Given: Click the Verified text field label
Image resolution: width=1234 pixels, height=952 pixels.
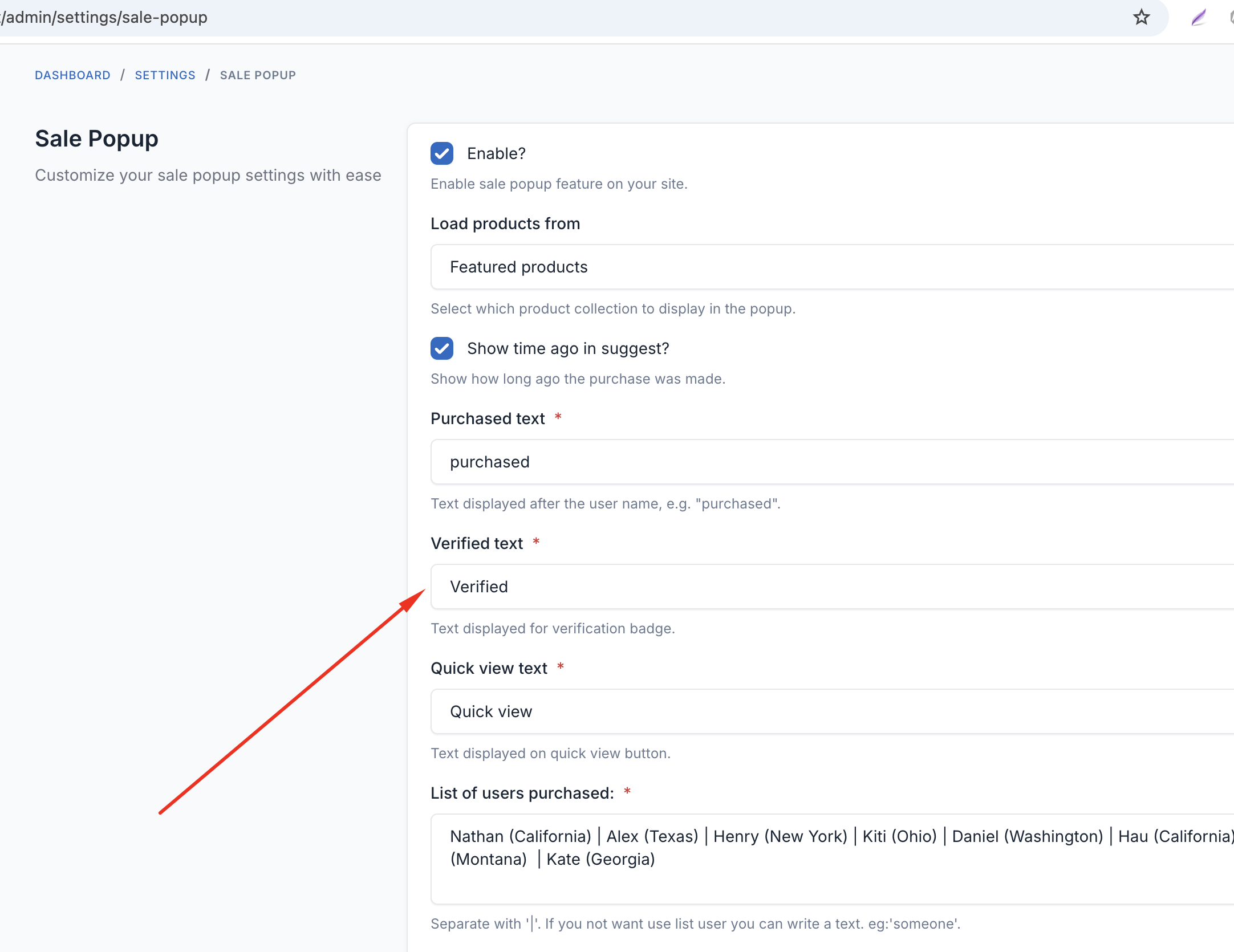Looking at the screenshot, I should tap(477, 543).
